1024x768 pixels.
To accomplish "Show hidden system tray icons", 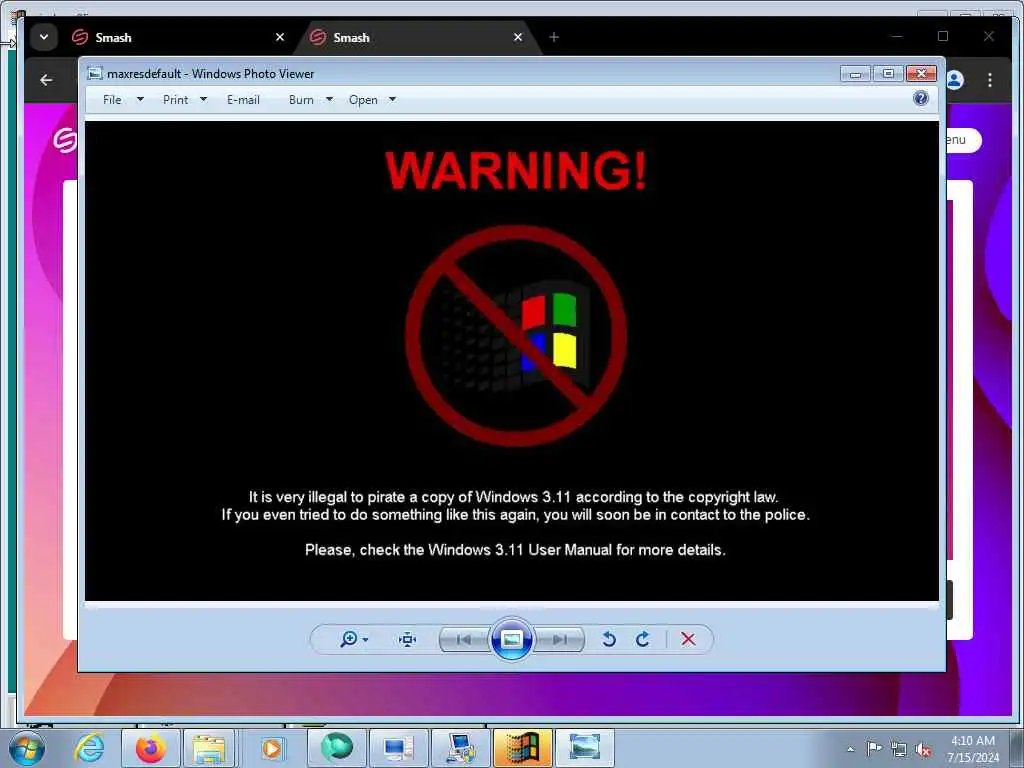I will (x=850, y=749).
